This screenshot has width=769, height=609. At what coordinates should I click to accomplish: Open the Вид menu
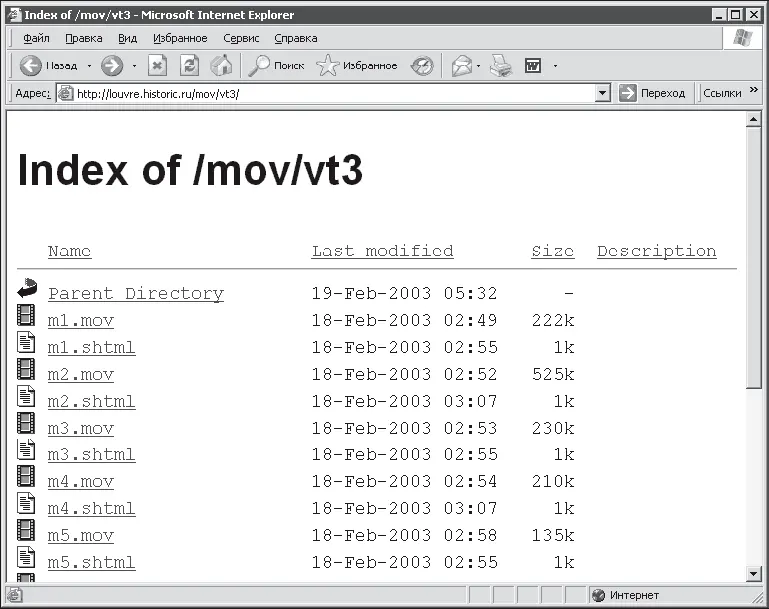pos(128,38)
